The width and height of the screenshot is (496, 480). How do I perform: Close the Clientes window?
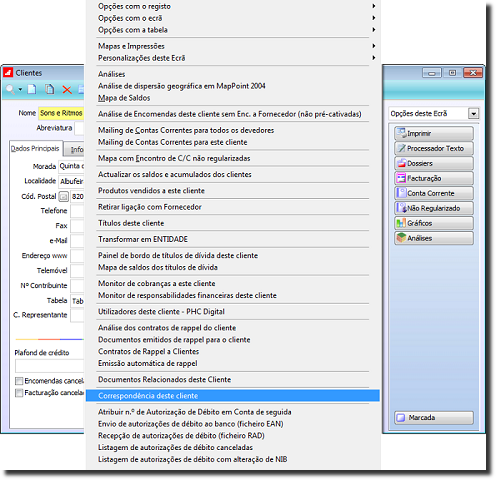[x=473, y=73]
